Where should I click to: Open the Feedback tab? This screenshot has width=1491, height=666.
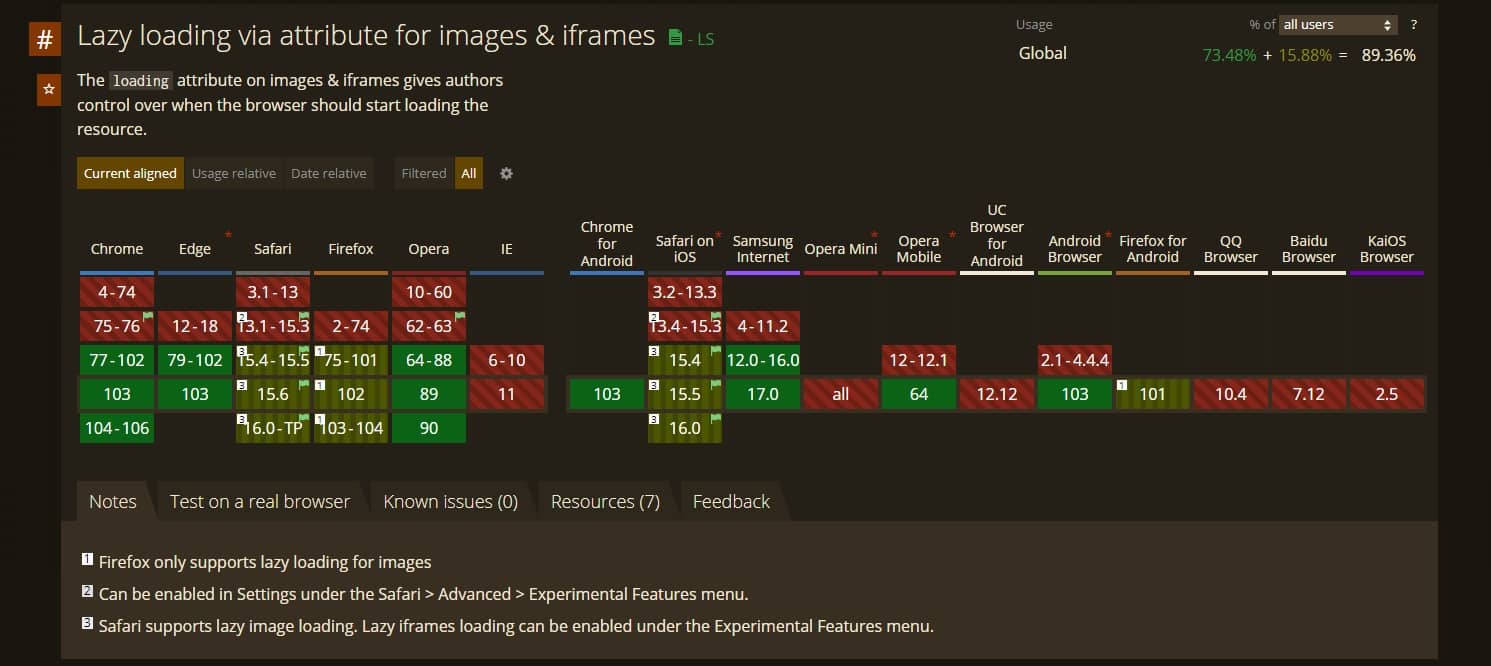[x=731, y=502]
